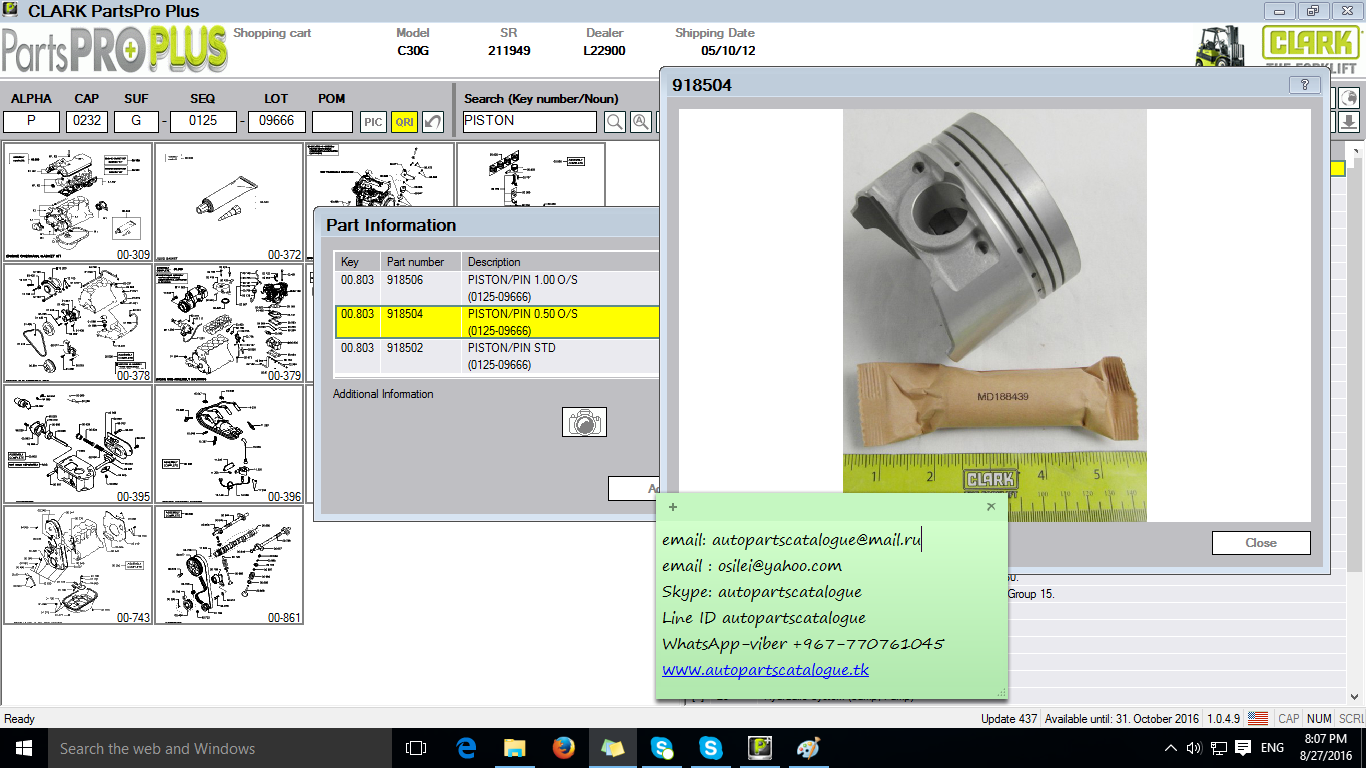1366x768 pixels.
Task: Select thumbnail 00-379 diagram
Action: 229,323
